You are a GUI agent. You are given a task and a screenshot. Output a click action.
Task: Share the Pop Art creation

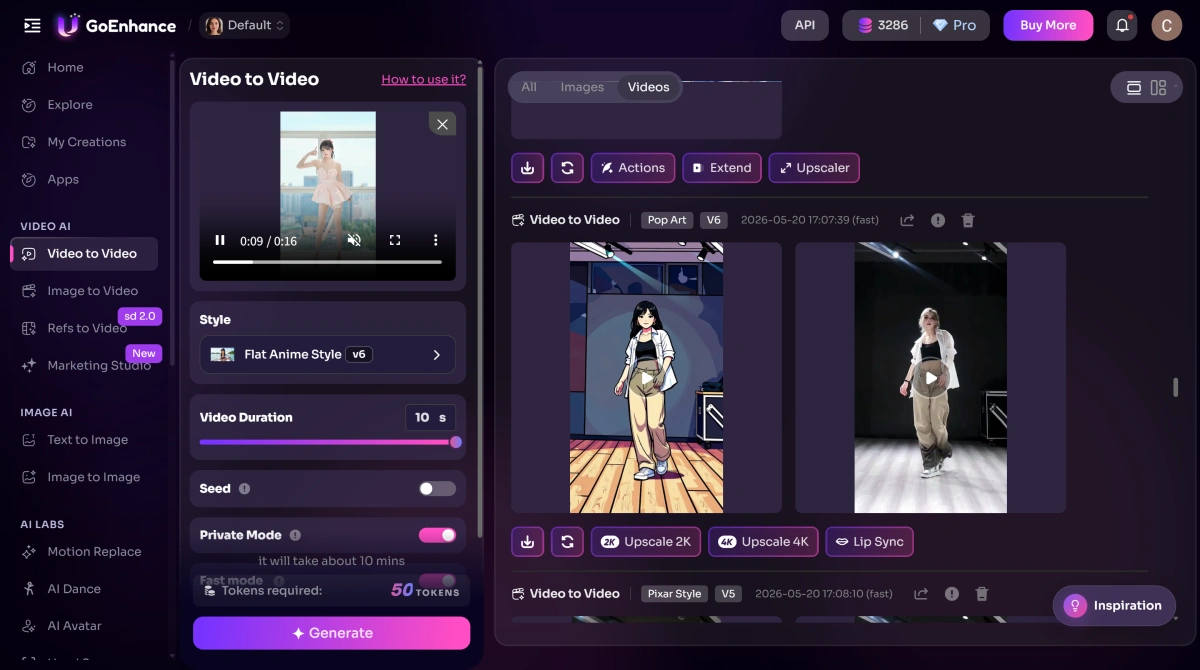[907, 220]
